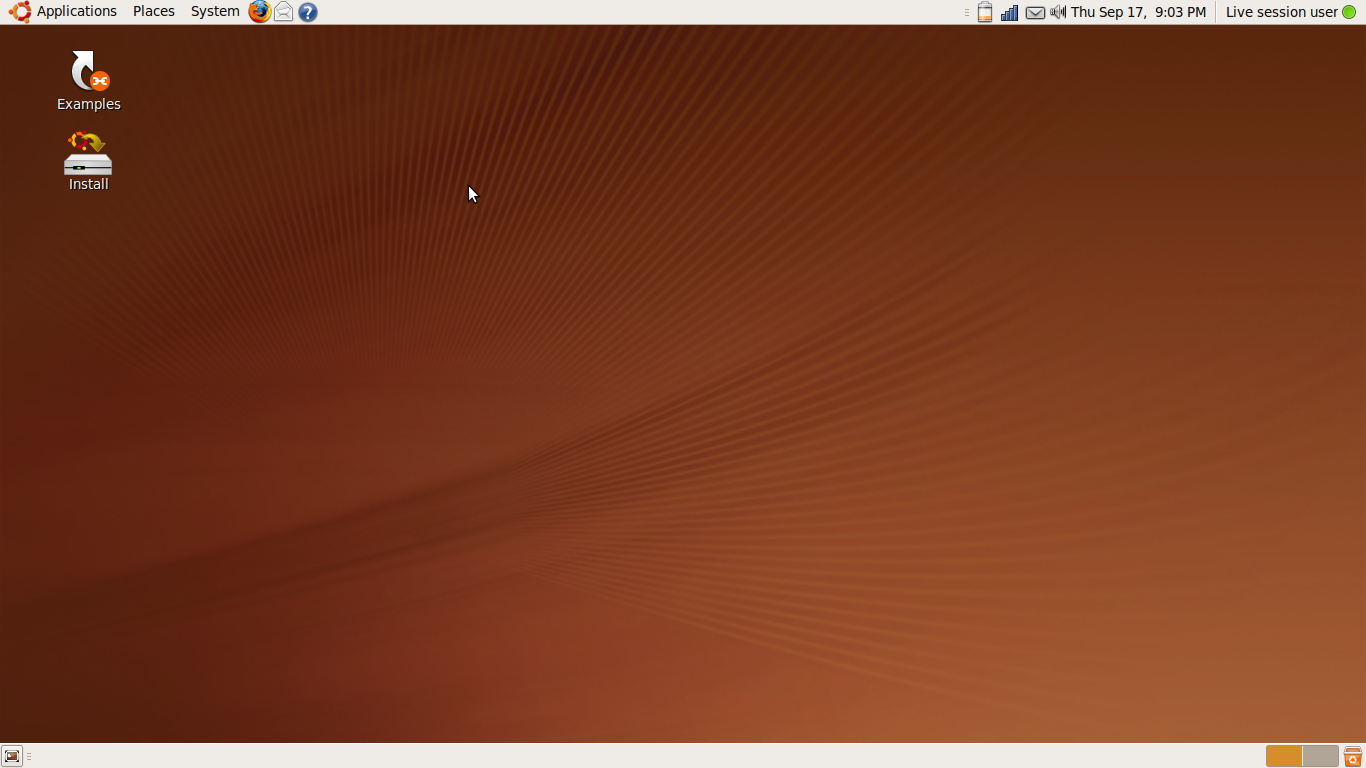Open the Applications menu
The width and height of the screenshot is (1366, 768).
(x=77, y=12)
